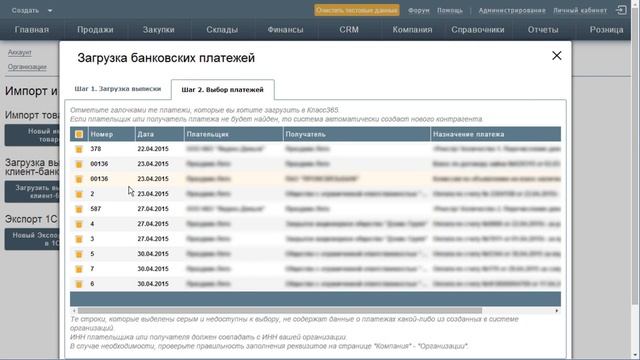
Task: Toggle checkbox for payment number 378
Action: pos(79,149)
